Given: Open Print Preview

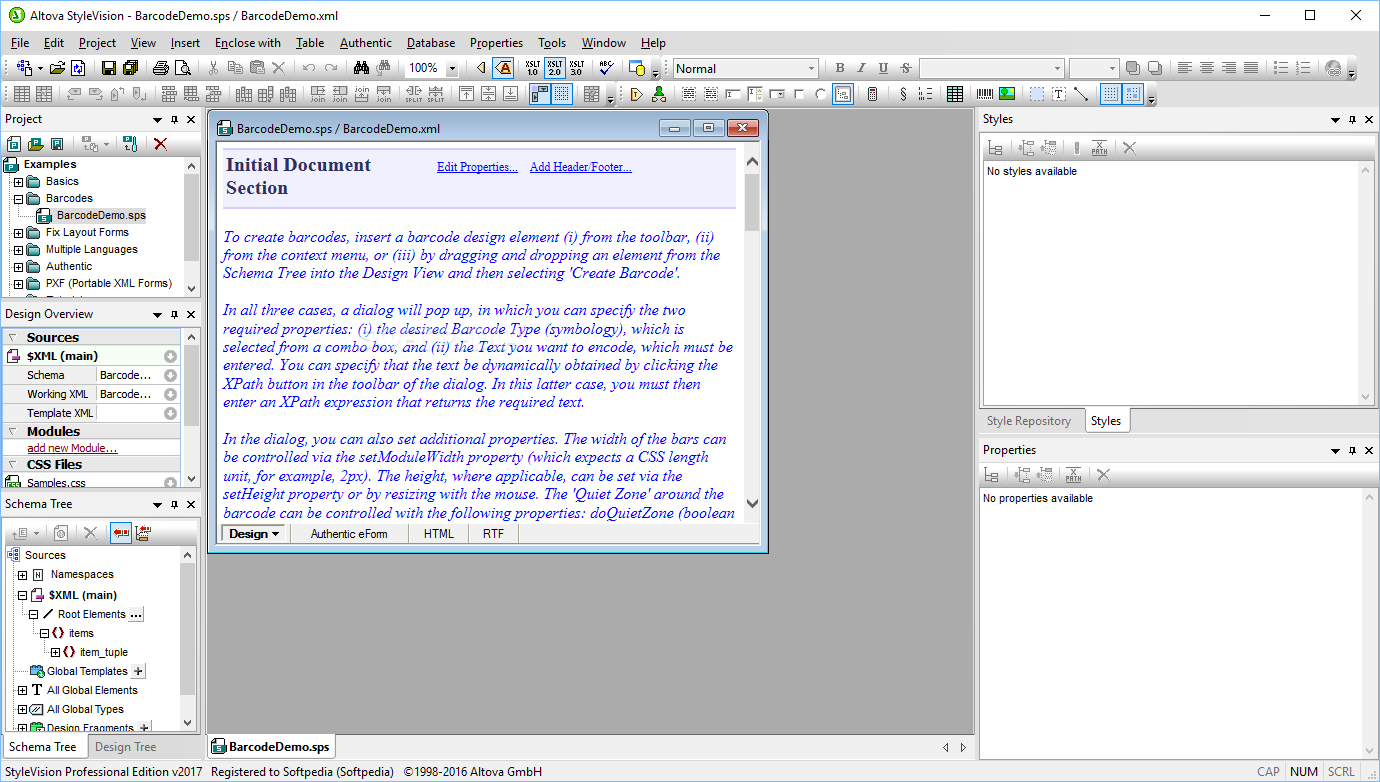Looking at the screenshot, I should (182, 68).
